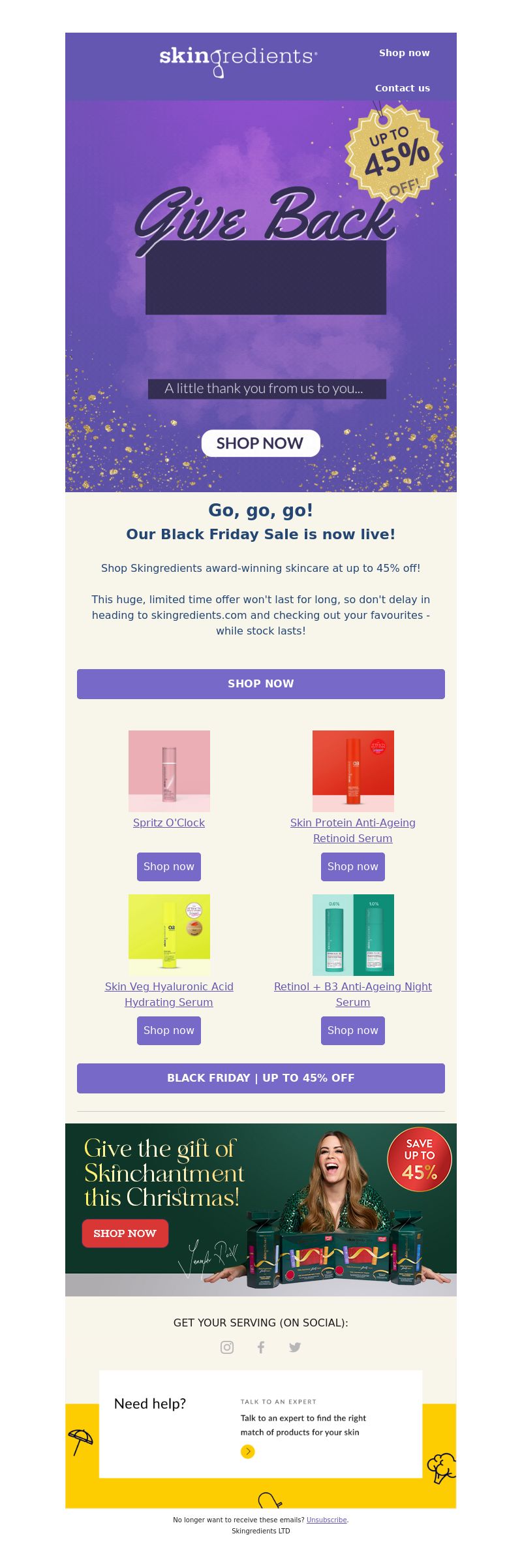Image resolution: width=522 pixels, height=1568 pixels.
Task: Open Skin Veg Hyaluronic Acid Serum link
Action: click(x=169, y=994)
